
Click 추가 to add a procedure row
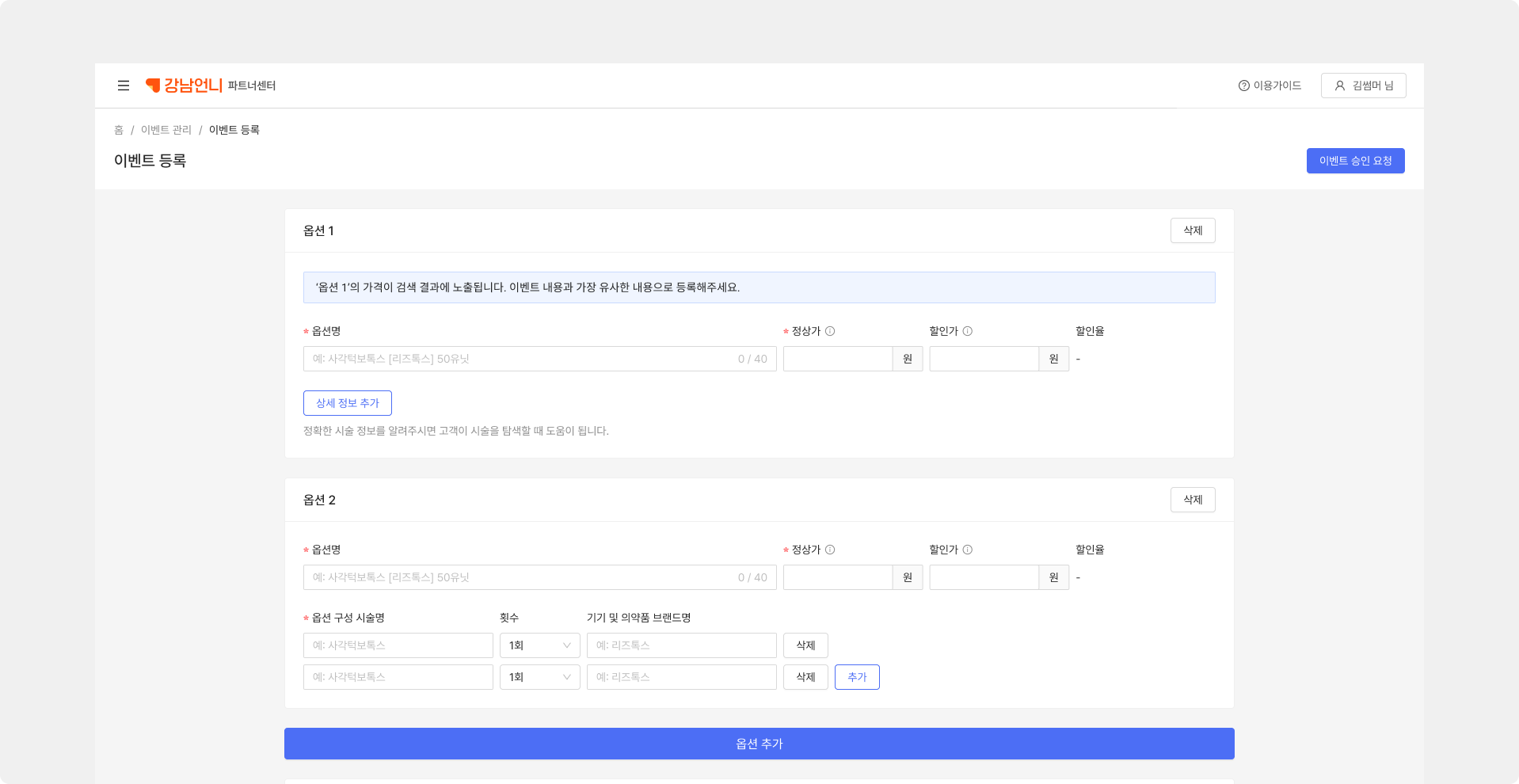[857, 677]
